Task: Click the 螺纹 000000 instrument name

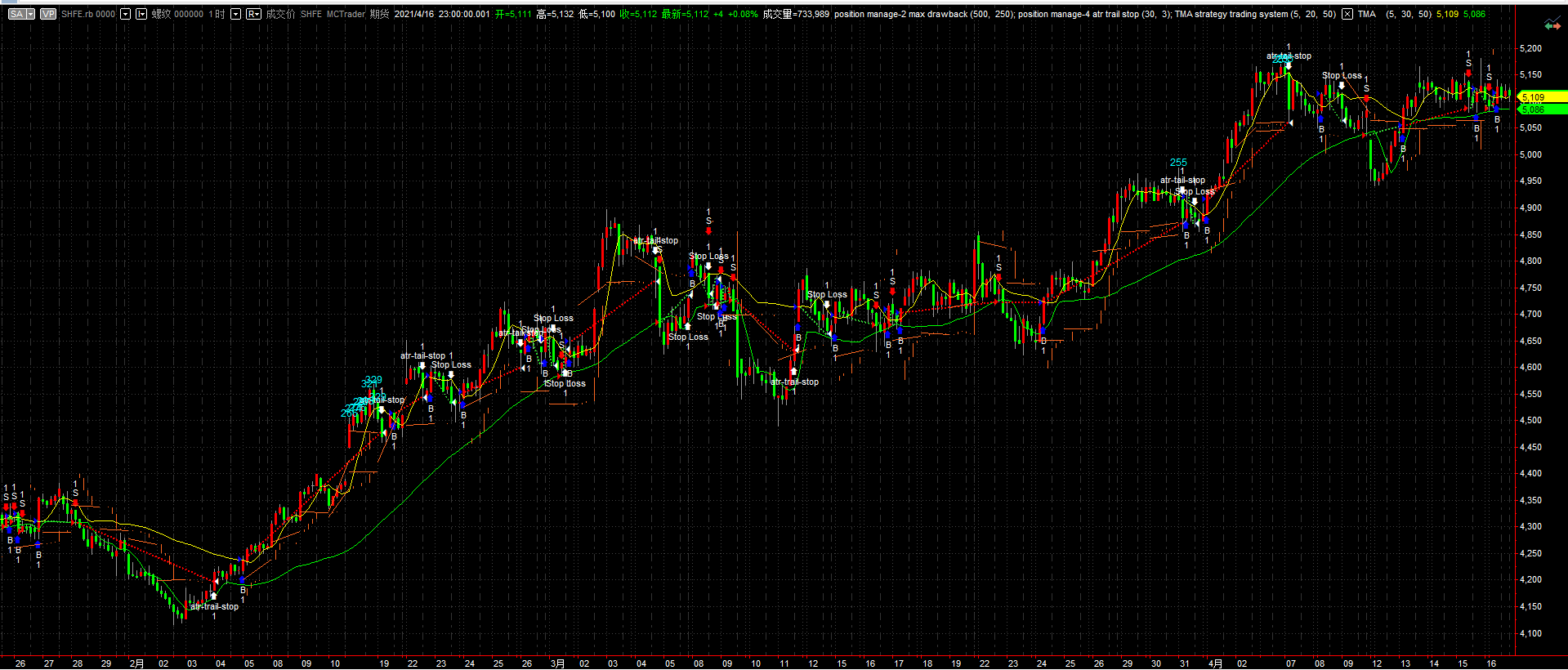Action: 177,14
